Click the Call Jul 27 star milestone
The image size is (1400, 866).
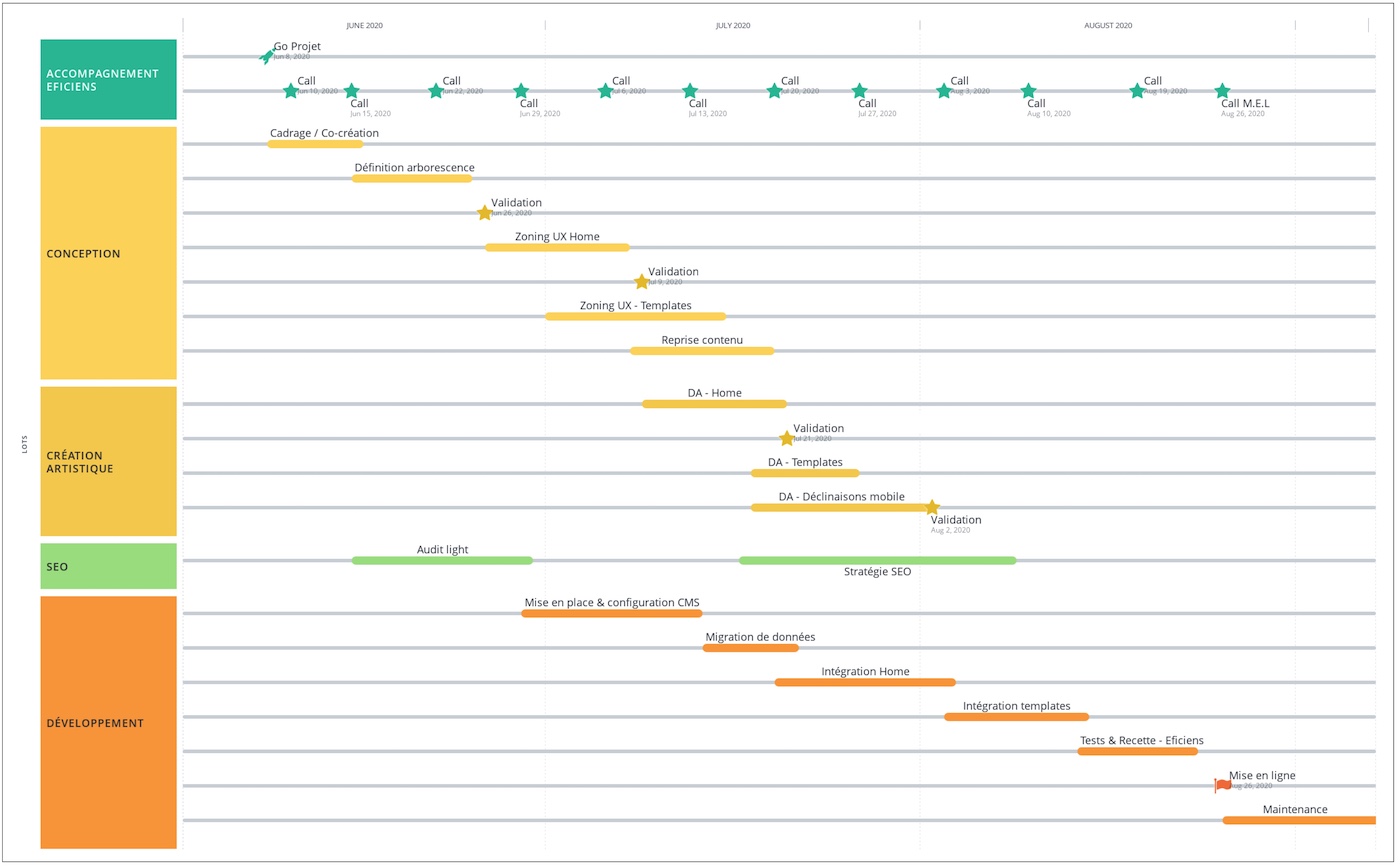click(858, 90)
